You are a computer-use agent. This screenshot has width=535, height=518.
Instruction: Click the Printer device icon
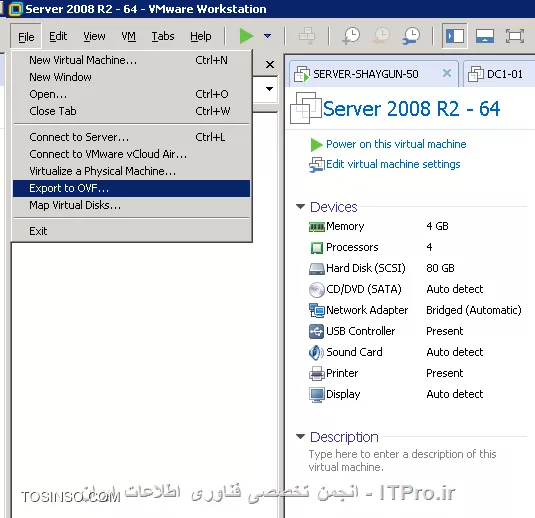click(x=317, y=374)
